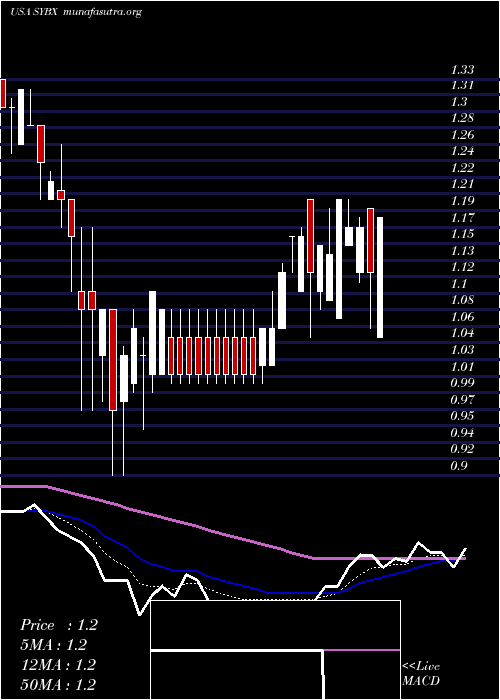Click the first red candlestick near 1.33
The height and width of the screenshot is (700, 500).
coord(3,93)
